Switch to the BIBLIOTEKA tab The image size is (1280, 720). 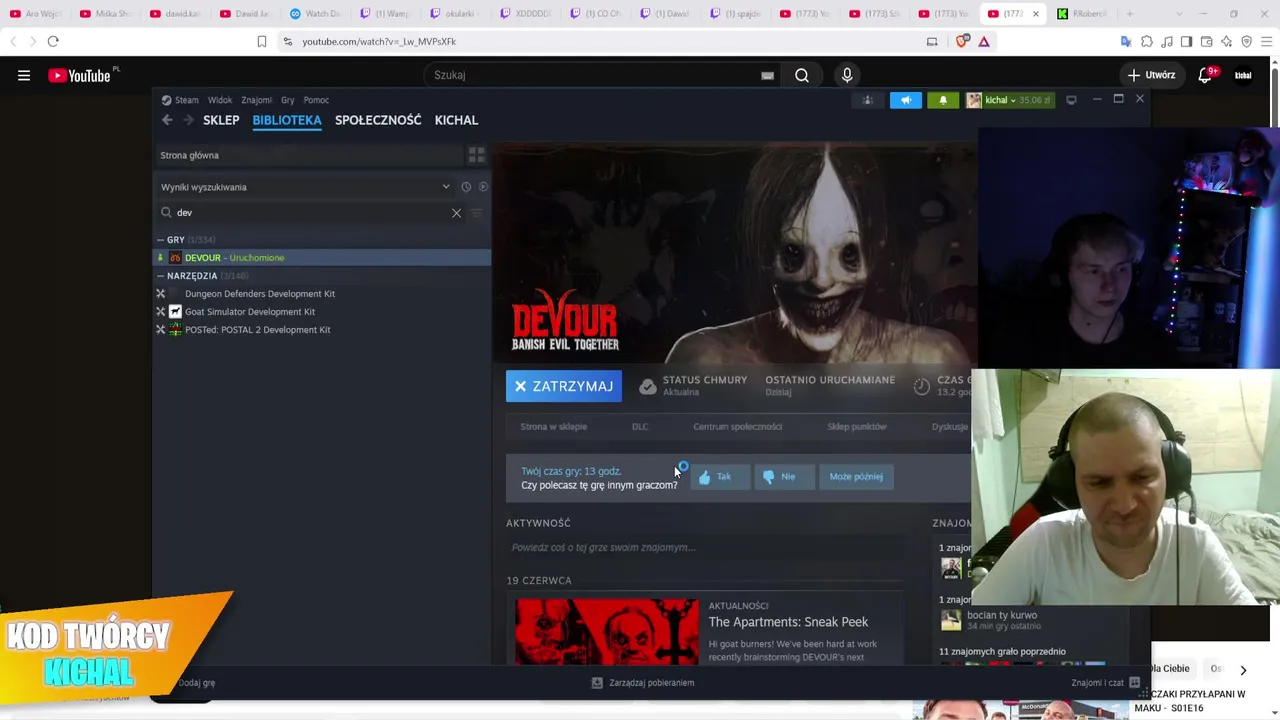pyautogui.click(x=287, y=120)
